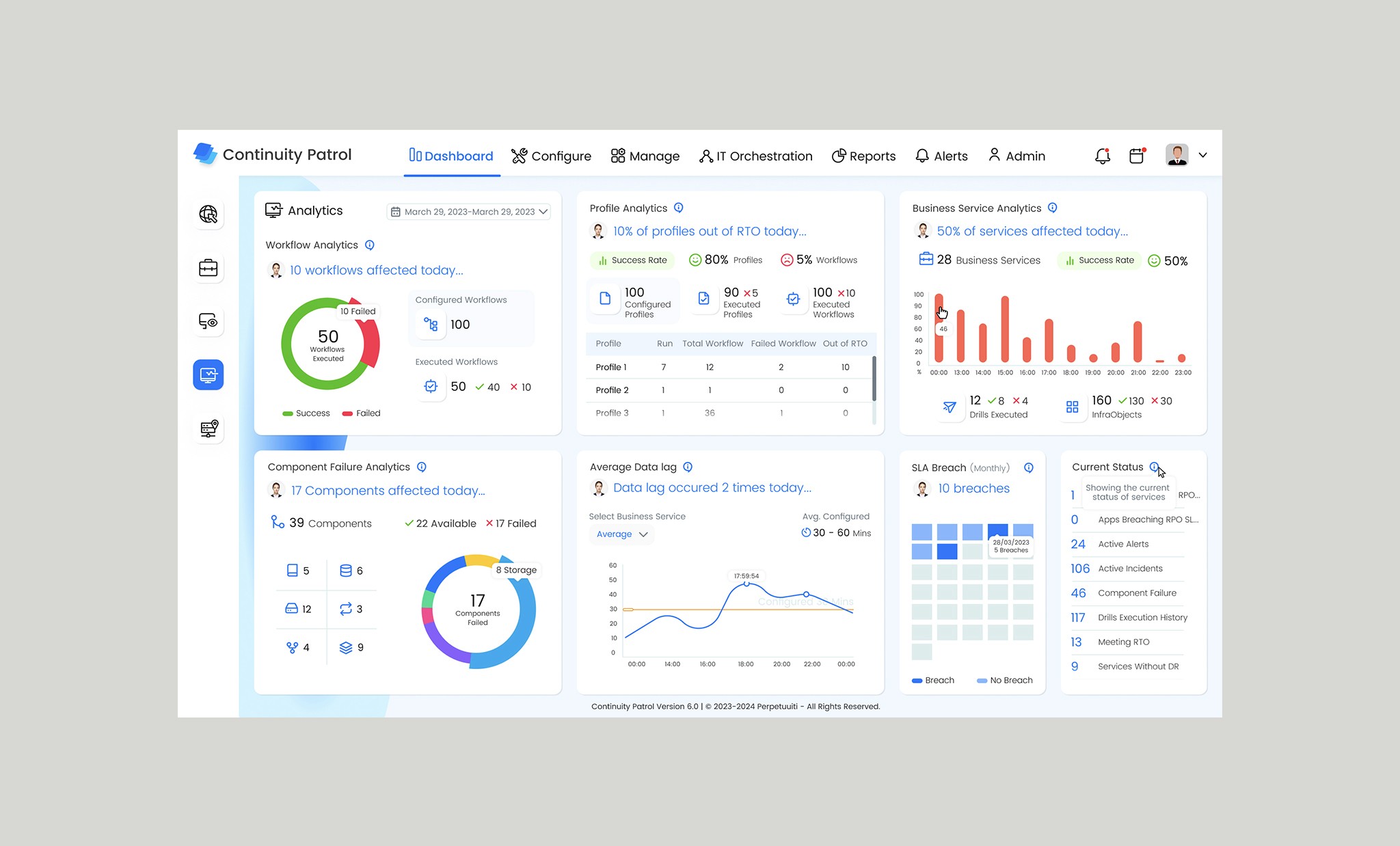Image resolution: width=1400 pixels, height=846 pixels.
Task: Click the InfraObjects grid icon
Action: [x=1073, y=407]
